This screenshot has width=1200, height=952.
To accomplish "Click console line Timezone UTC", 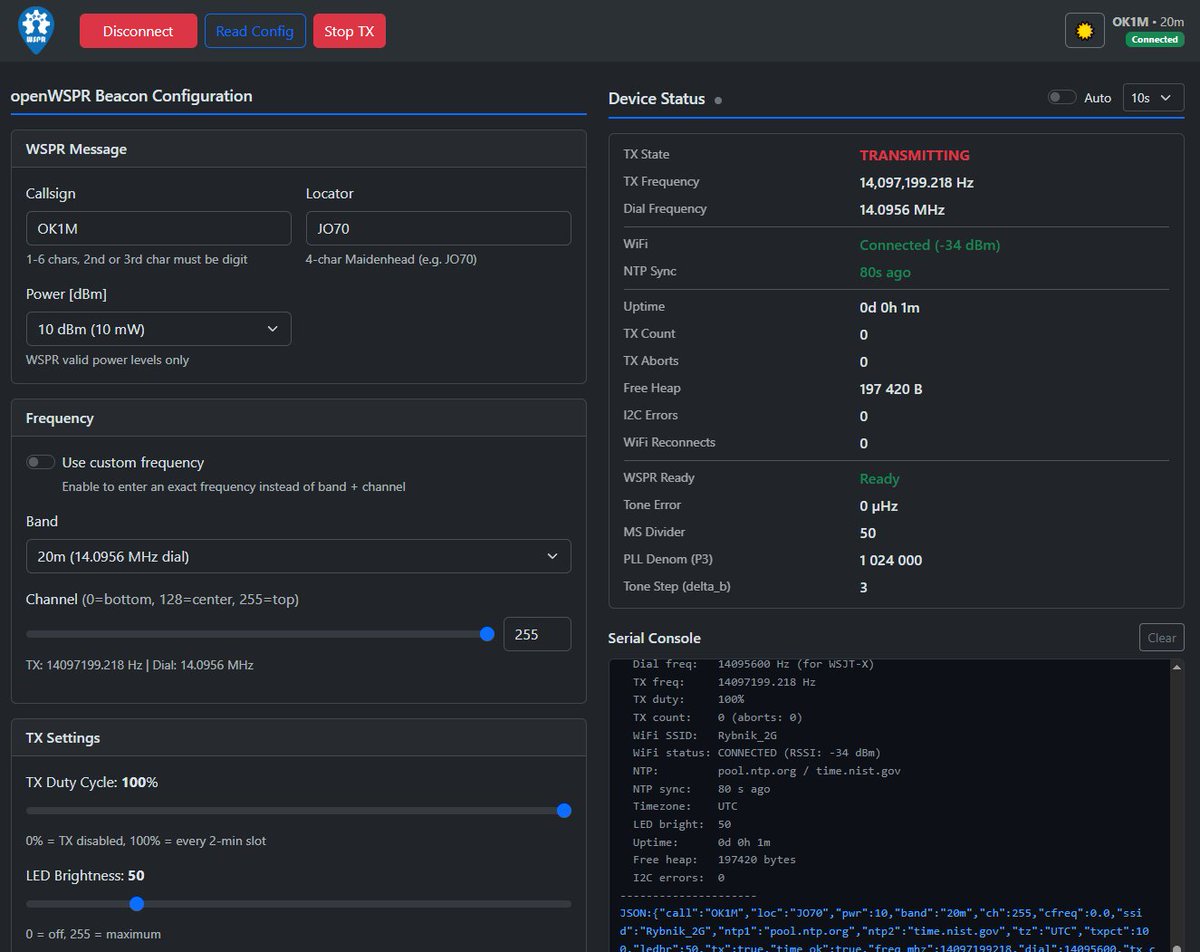I will click(x=686, y=807).
